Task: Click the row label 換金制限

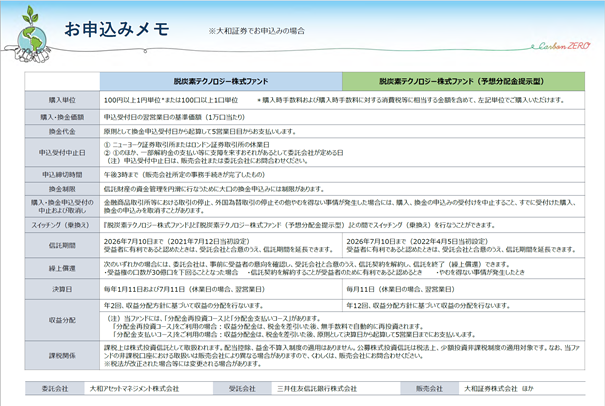Action: (x=62, y=189)
